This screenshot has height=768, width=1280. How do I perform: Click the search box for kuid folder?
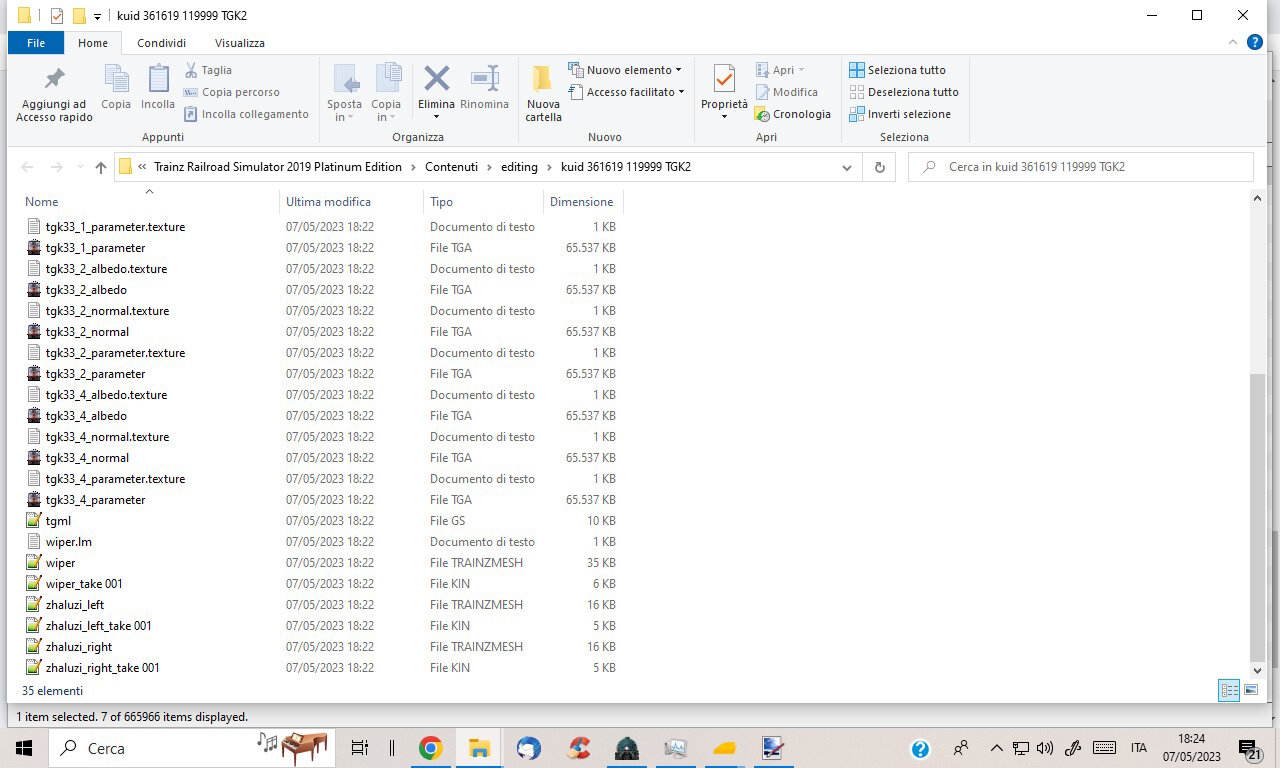tap(1080, 167)
